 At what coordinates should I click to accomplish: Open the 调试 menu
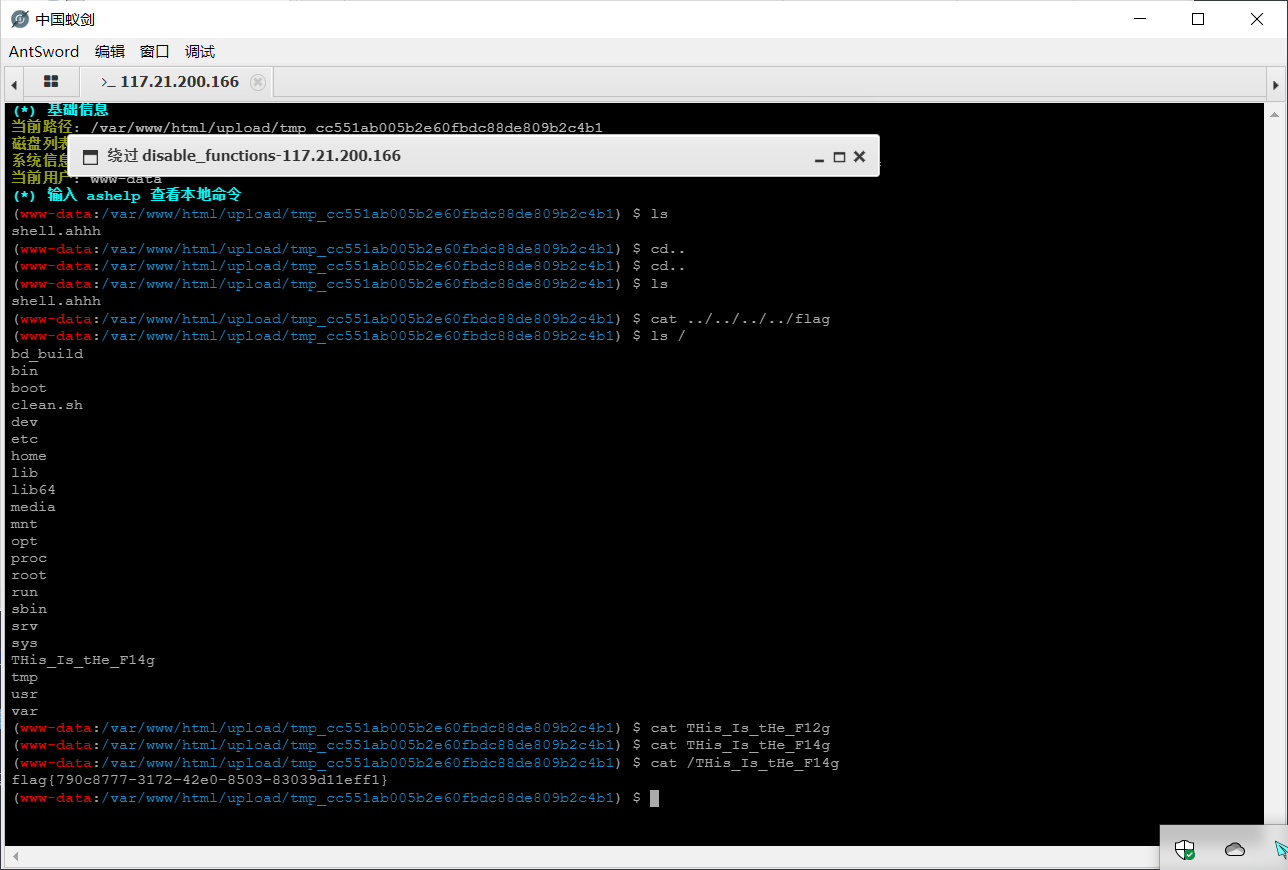click(200, 52)
